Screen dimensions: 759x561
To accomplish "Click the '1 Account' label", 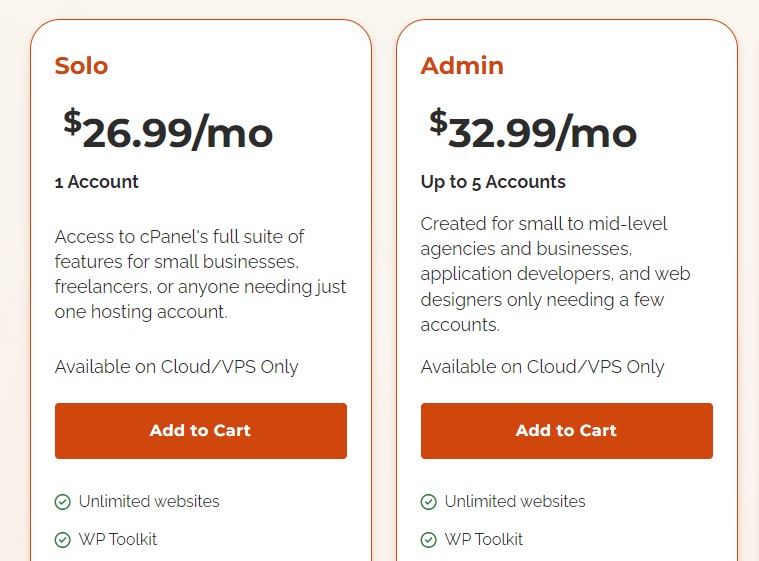I will point(97,182).
